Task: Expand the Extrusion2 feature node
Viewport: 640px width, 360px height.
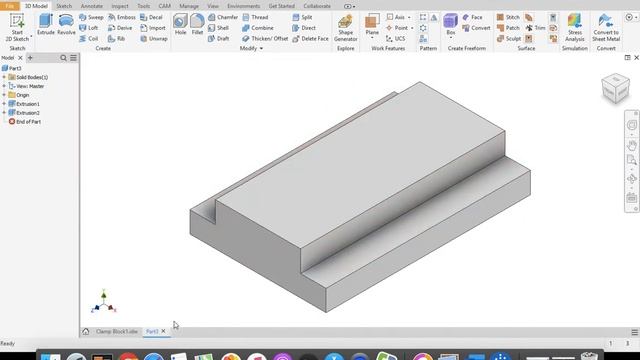Action: 4,113
